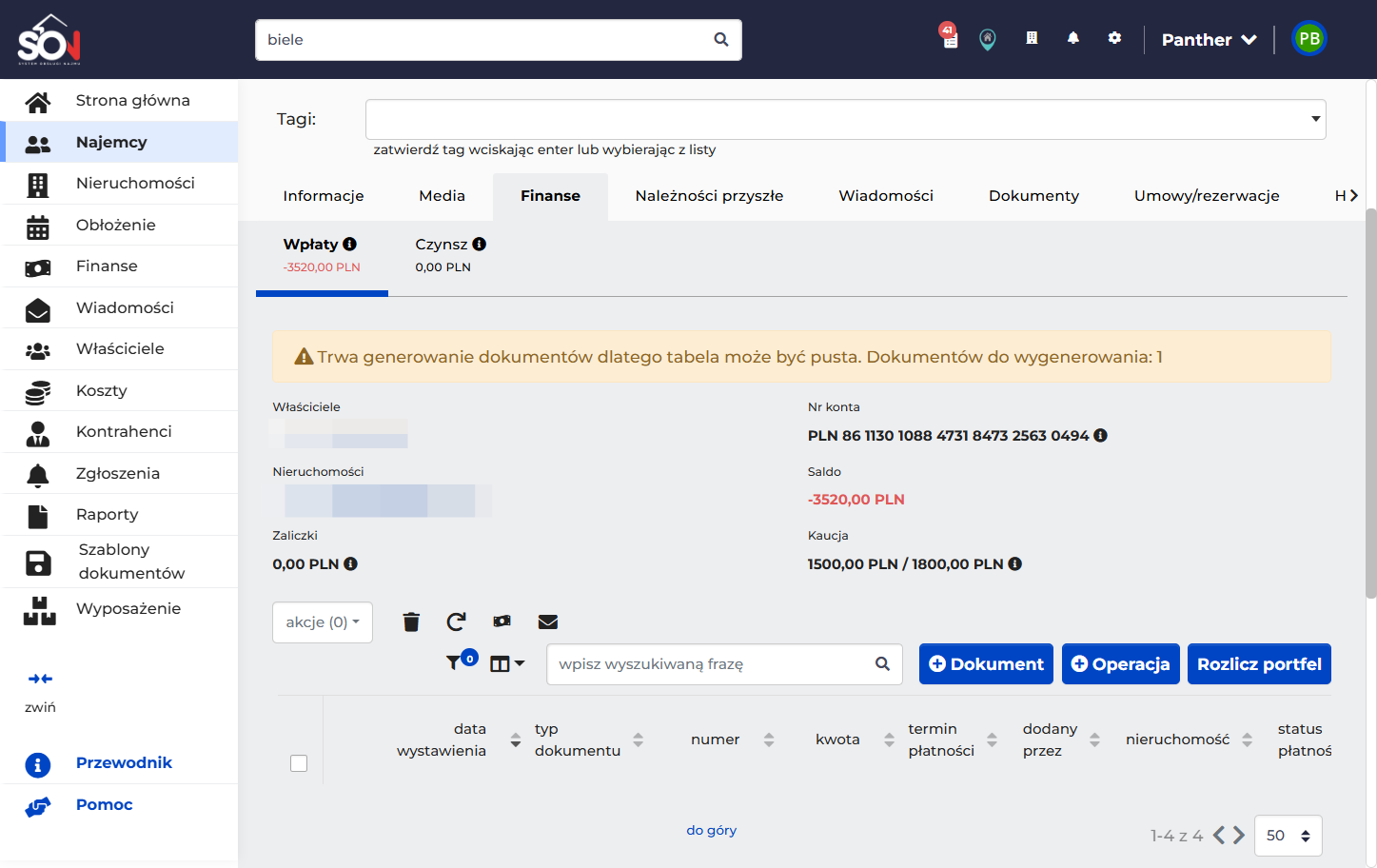Image resolution: width=1377 pixels, height=868 pixels.
Task: Click the map location pin icon
Action: 988,39
